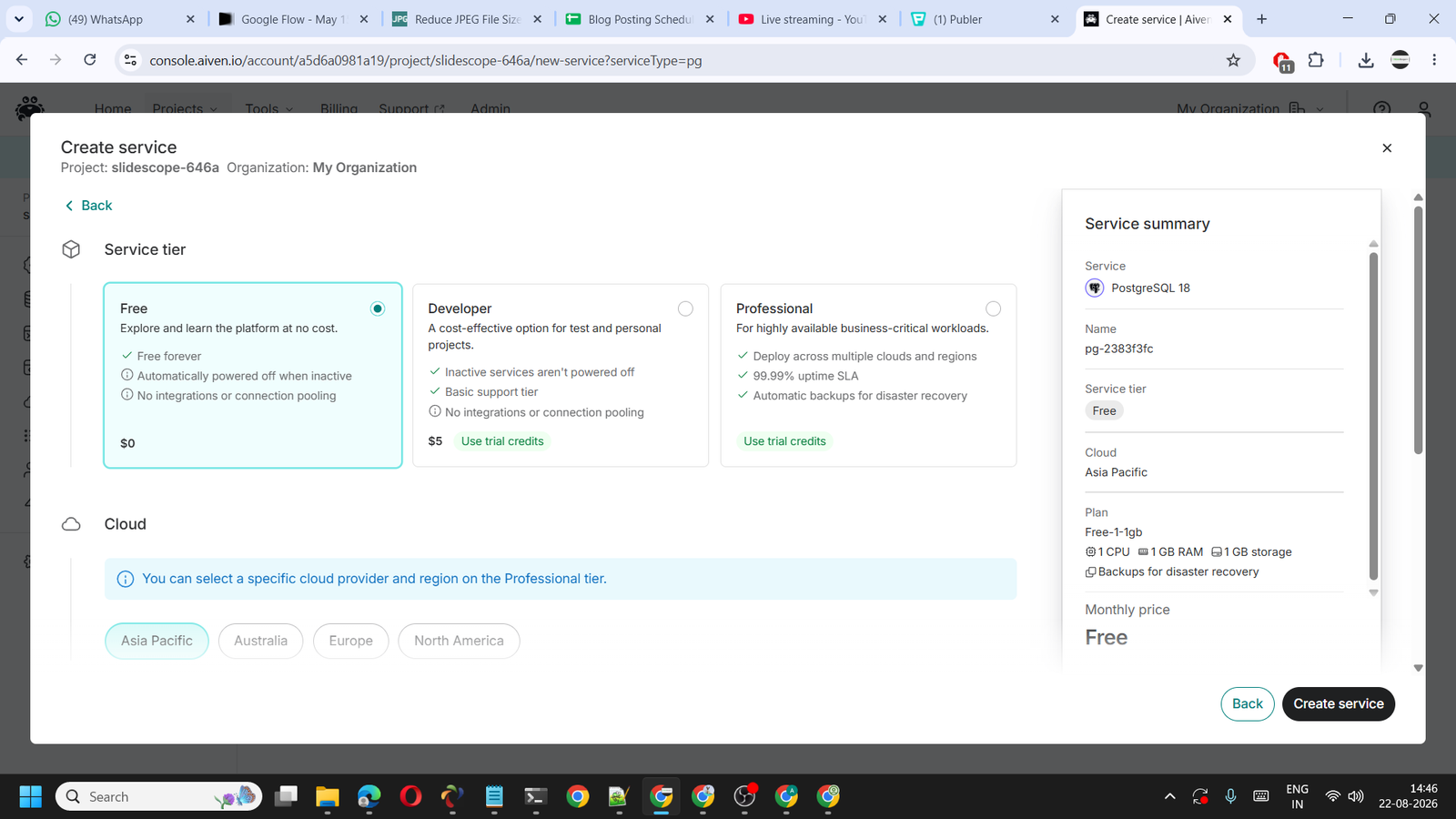Click the PostgreSQL logo in Service summary
Screen dimensions: 1456x819
click(x=1095, y=288)
